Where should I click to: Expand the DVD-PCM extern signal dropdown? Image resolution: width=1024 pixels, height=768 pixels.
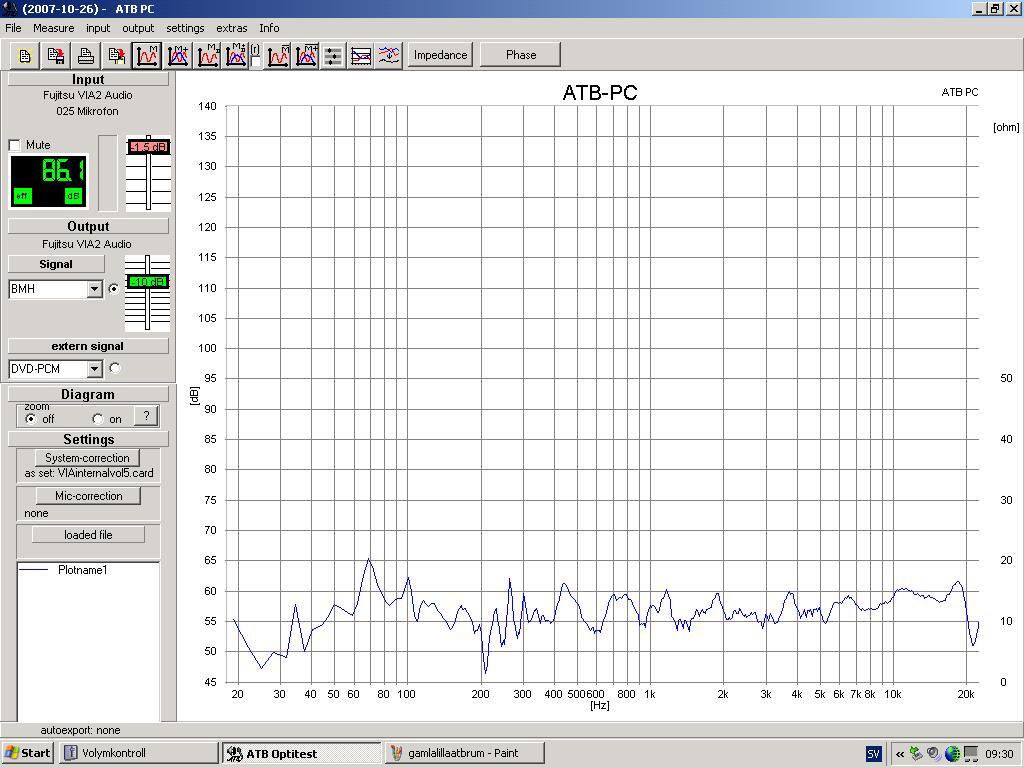(95, 369)
